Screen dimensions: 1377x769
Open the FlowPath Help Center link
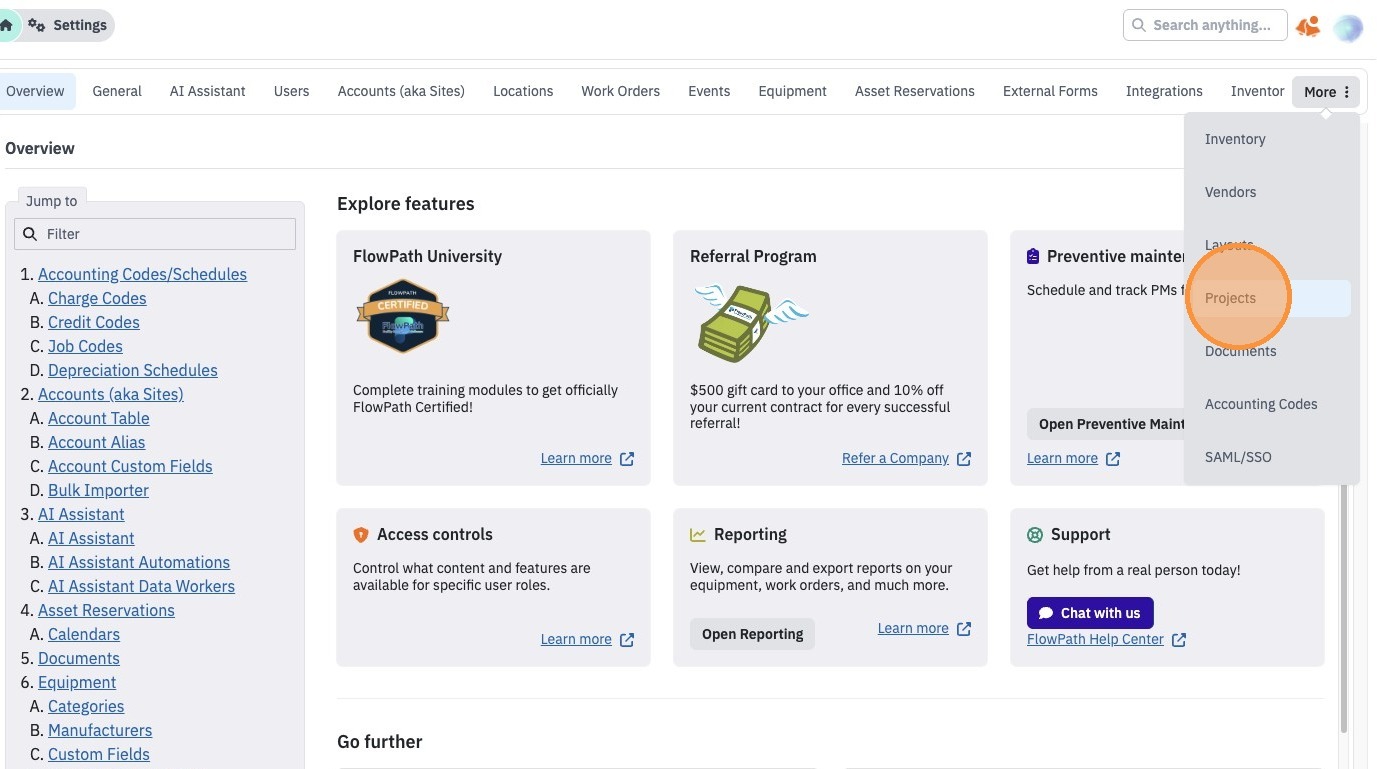coord(1095,639)
